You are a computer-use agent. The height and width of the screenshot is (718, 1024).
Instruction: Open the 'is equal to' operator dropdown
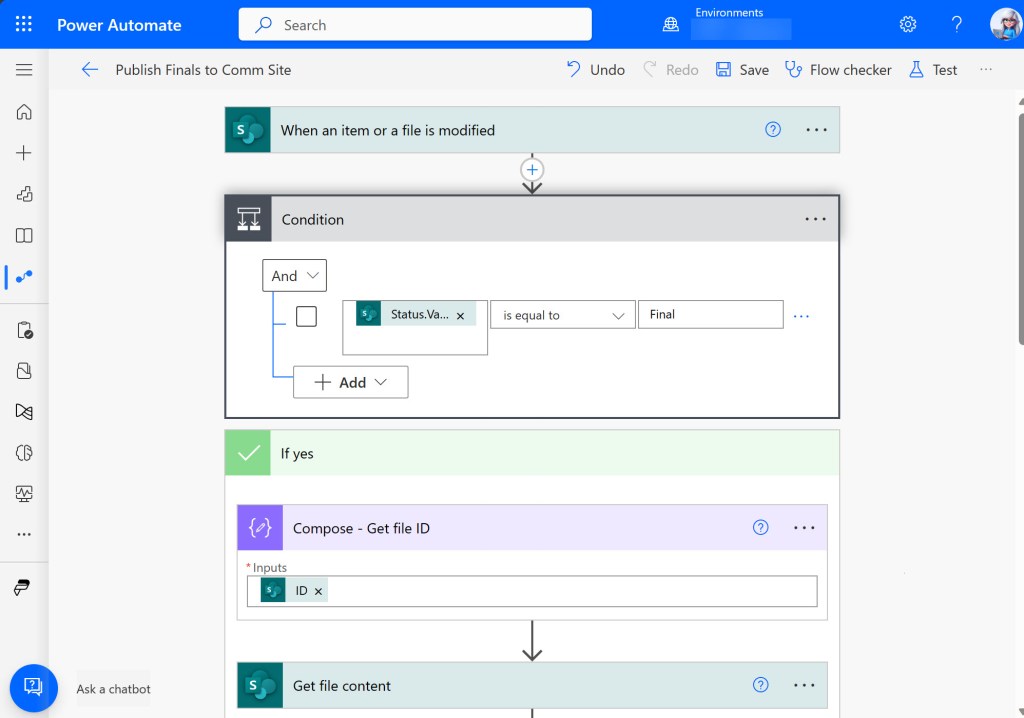pos(562,315)
